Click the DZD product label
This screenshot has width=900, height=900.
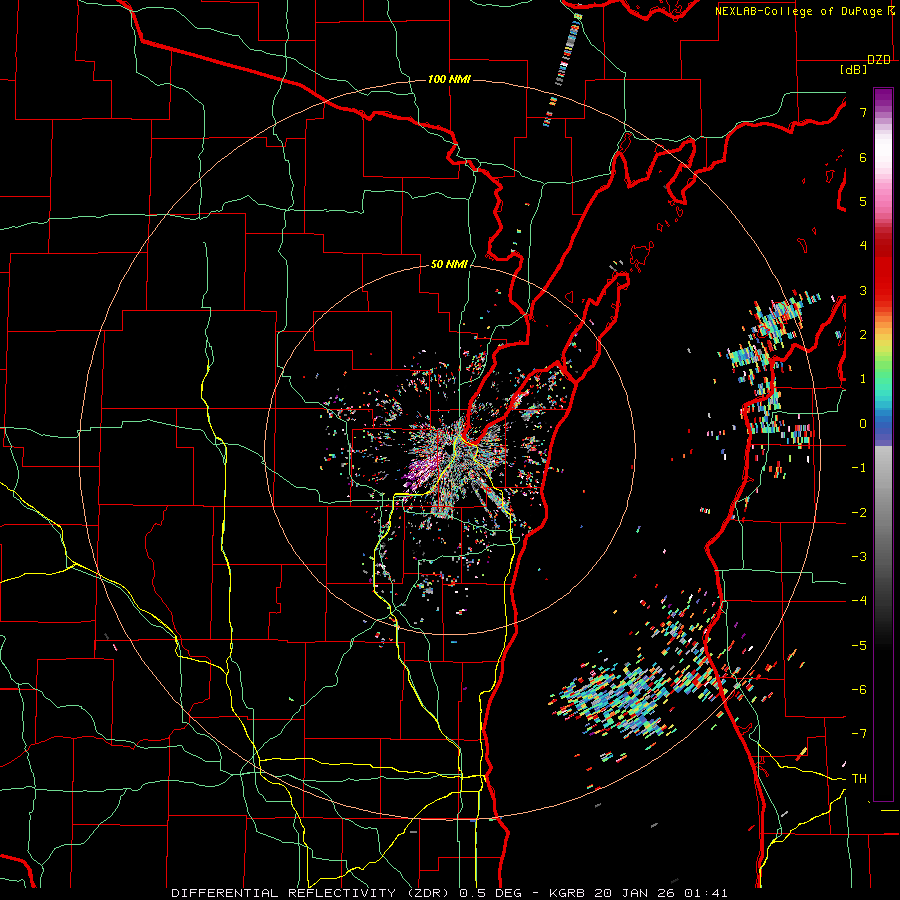[879, 60]
